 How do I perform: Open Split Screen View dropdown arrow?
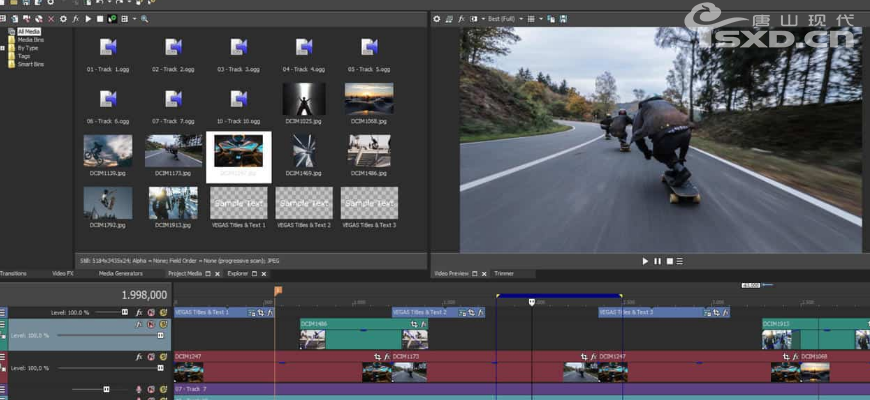pos(483,19)
